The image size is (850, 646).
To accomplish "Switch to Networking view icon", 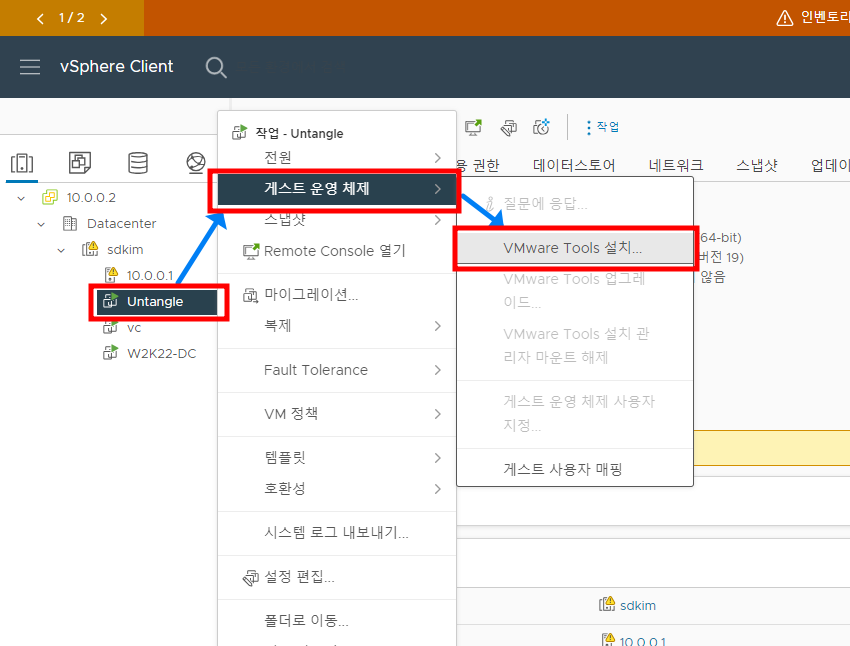I will [196, 163].
